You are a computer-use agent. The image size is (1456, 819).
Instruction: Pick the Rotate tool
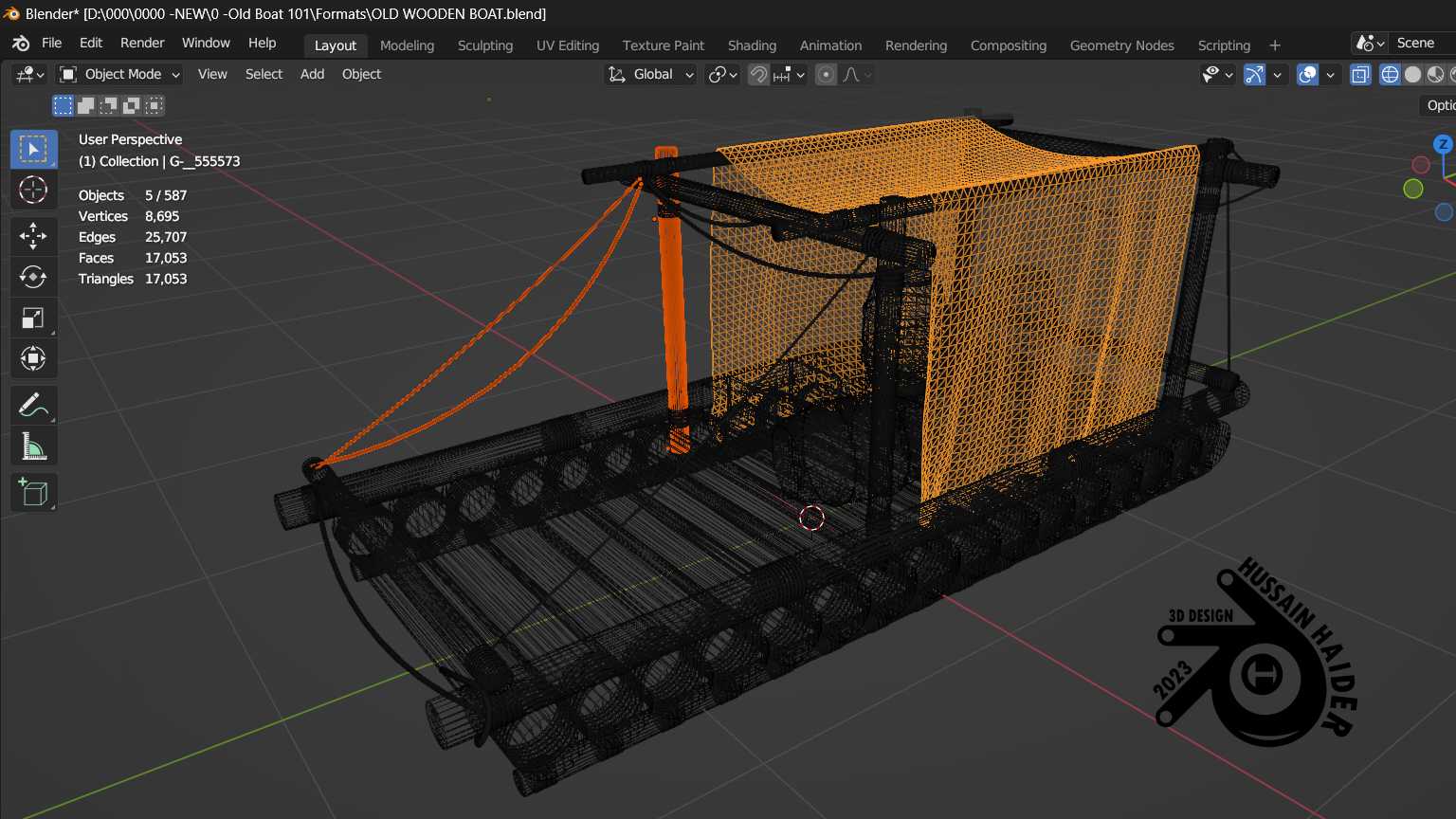(x=33, y=276)
